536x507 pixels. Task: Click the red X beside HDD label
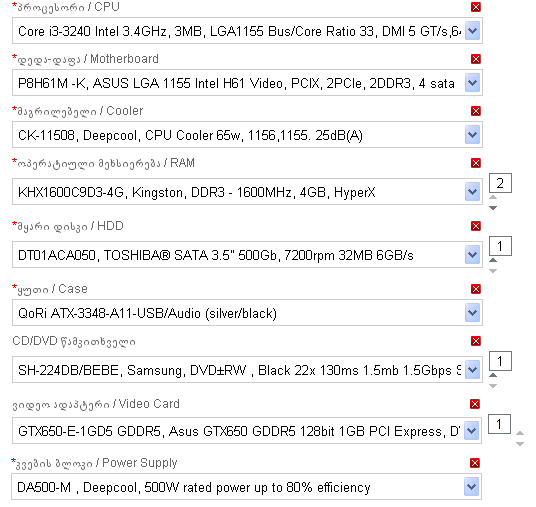(475, 226)
